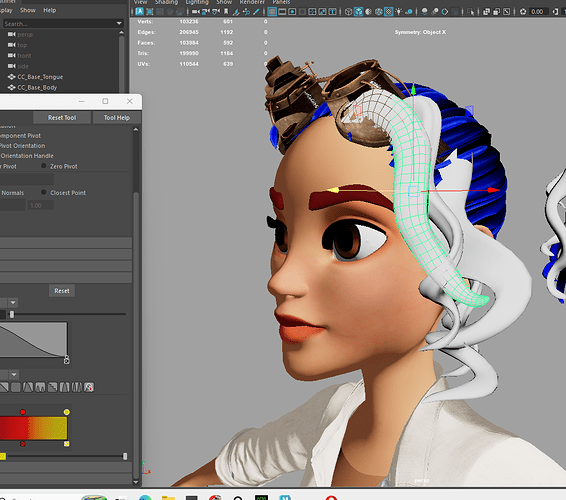Select the last falloff curve preset icon
This screenshot has height=500, width=566.
tap(89, 387)
